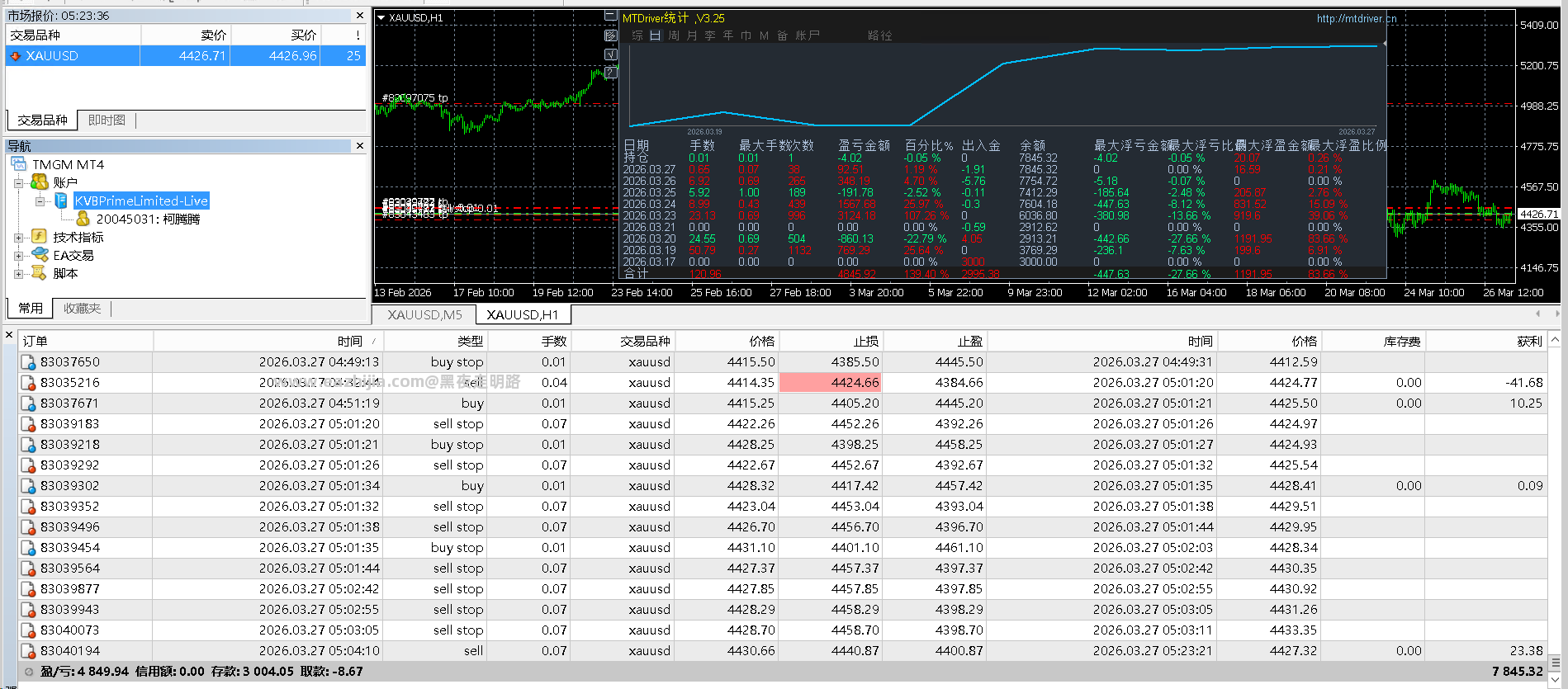1568x689 pixels.
Task: Click the √ checkmark icon on chart
Action: point(611,54)
